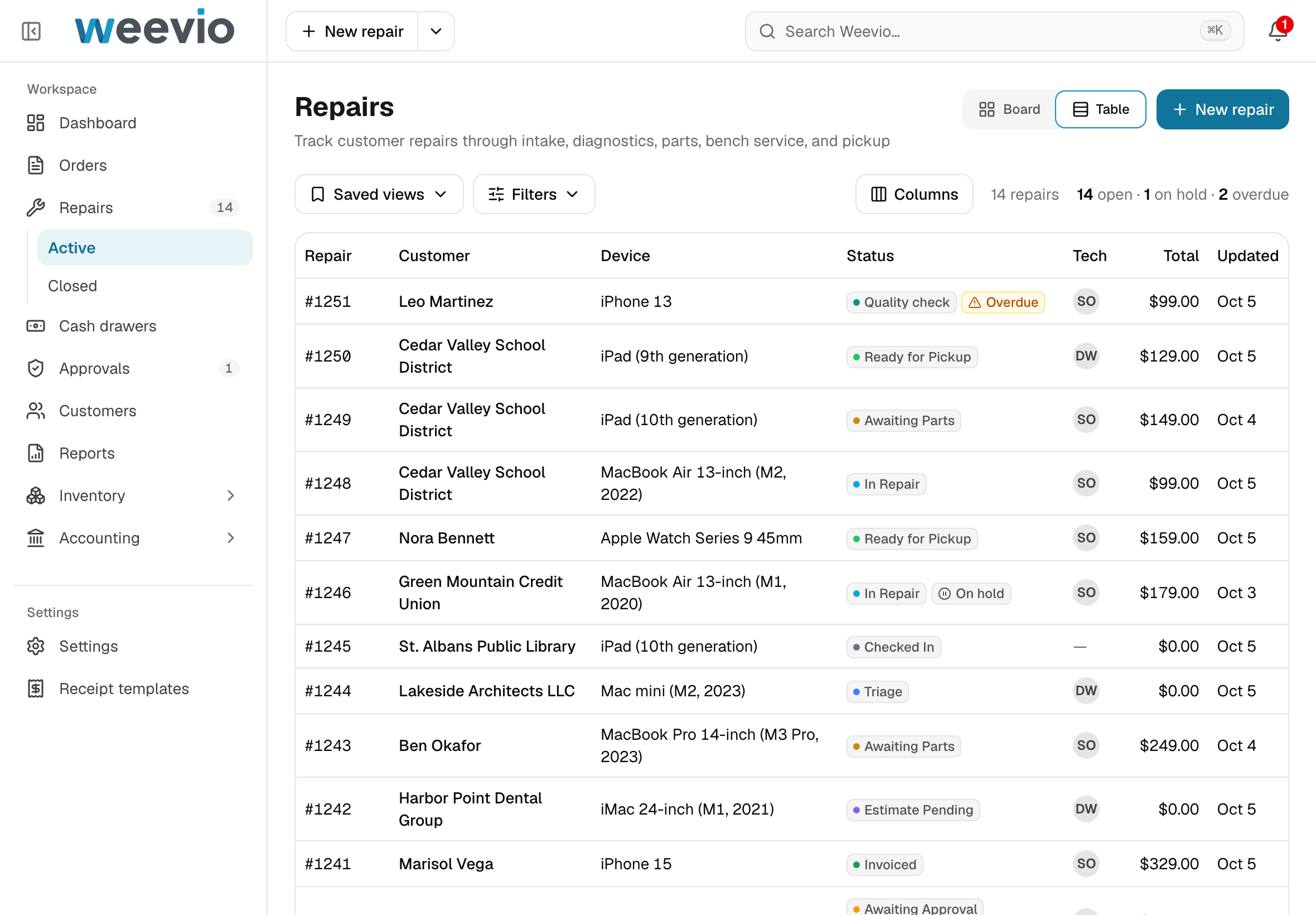
Task: Open notifications bell
Action: click(1278, 31)
